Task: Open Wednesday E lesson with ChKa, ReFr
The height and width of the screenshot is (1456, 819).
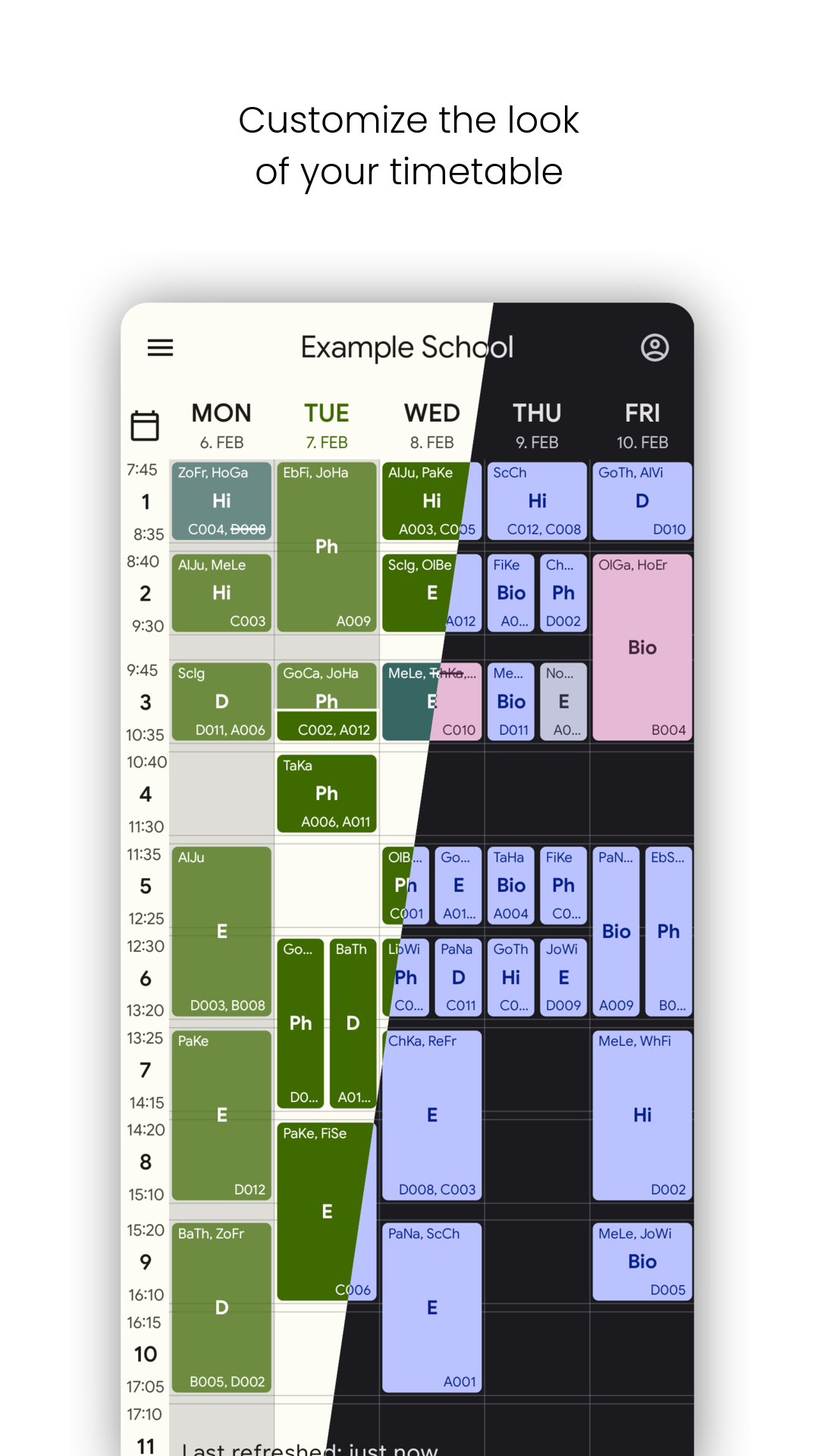Action: (432, 1115)
